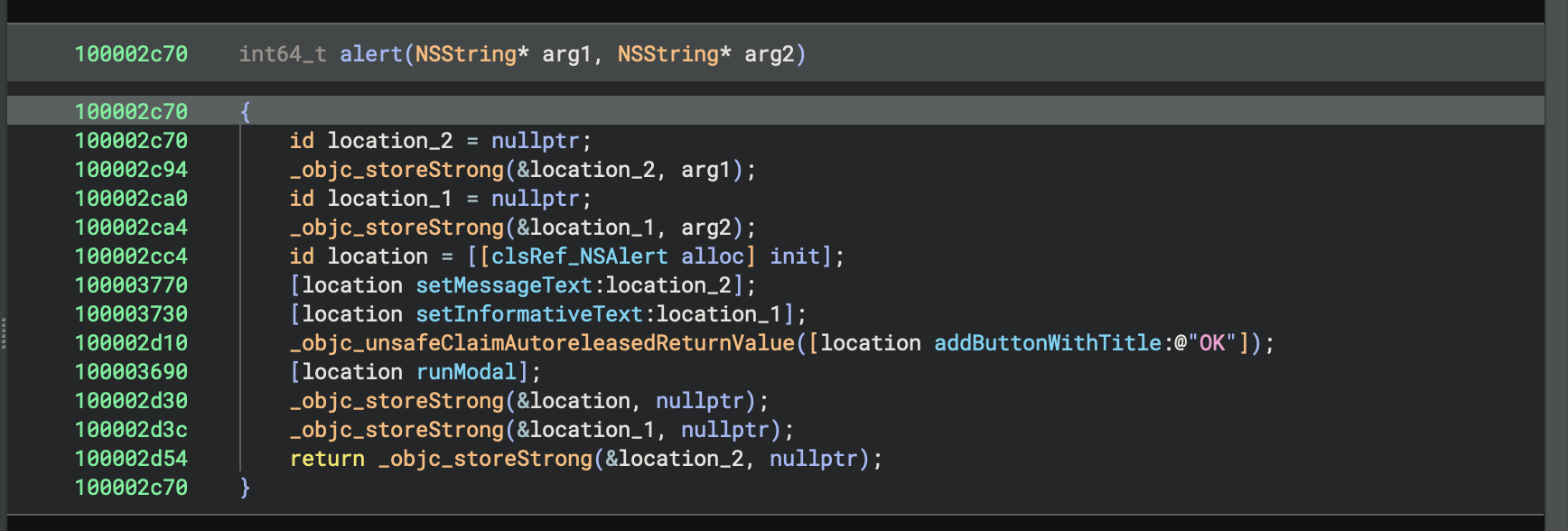The image size is (1568, 531).
Task: Click the return keyword
Action: (327, 459)
